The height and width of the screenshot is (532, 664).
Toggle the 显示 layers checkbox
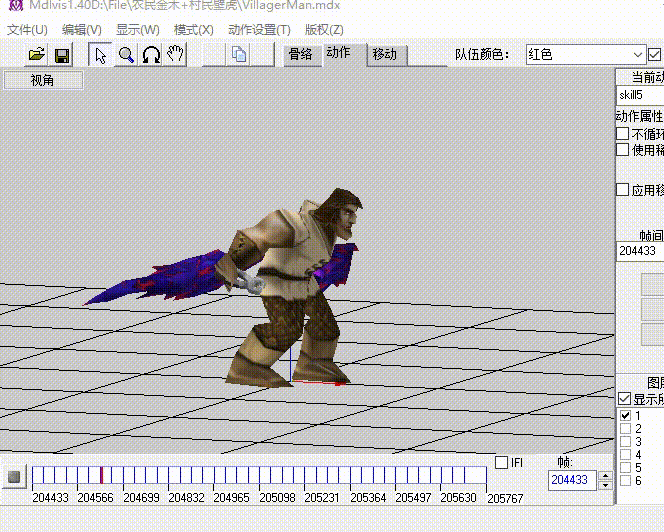[625, 398]
